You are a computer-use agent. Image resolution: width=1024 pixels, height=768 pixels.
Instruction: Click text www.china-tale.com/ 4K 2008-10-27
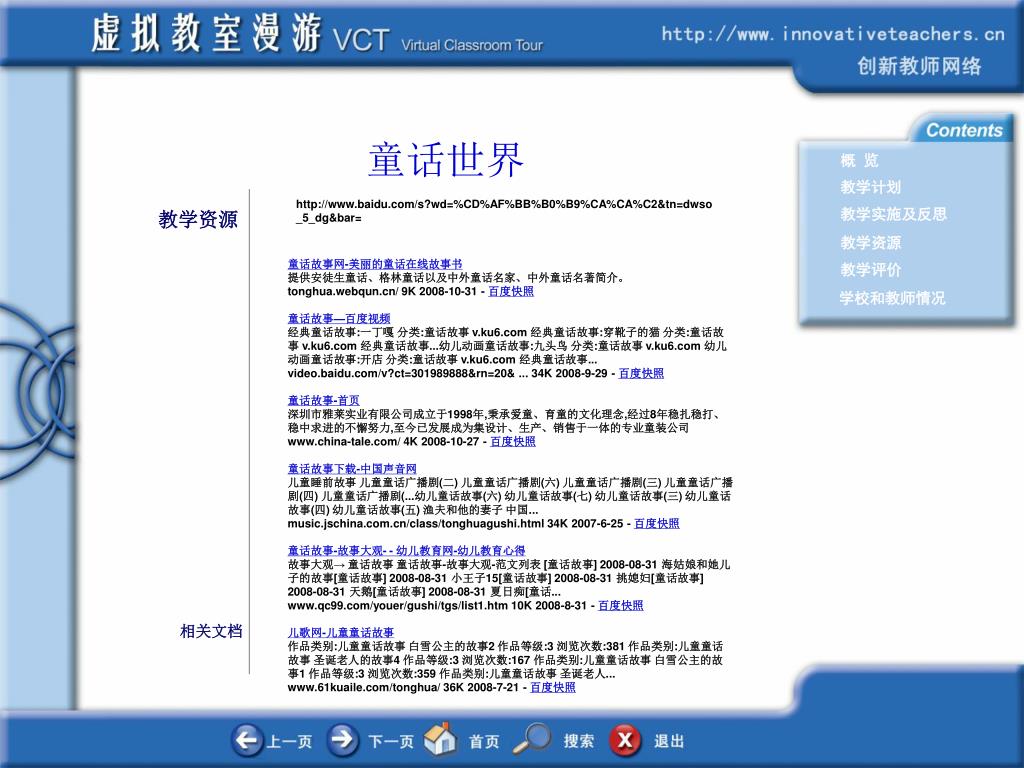click(383, 441)
